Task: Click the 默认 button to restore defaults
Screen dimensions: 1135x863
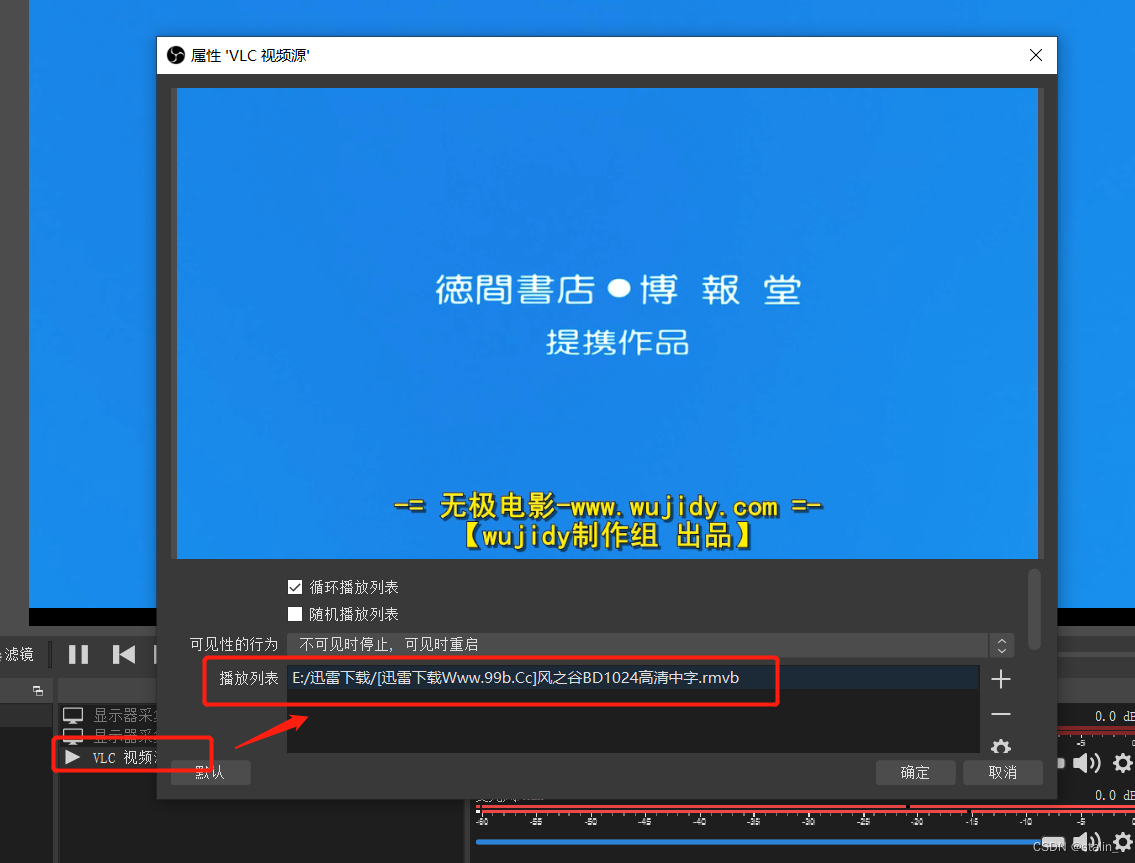Action: [x=210, y=772]
